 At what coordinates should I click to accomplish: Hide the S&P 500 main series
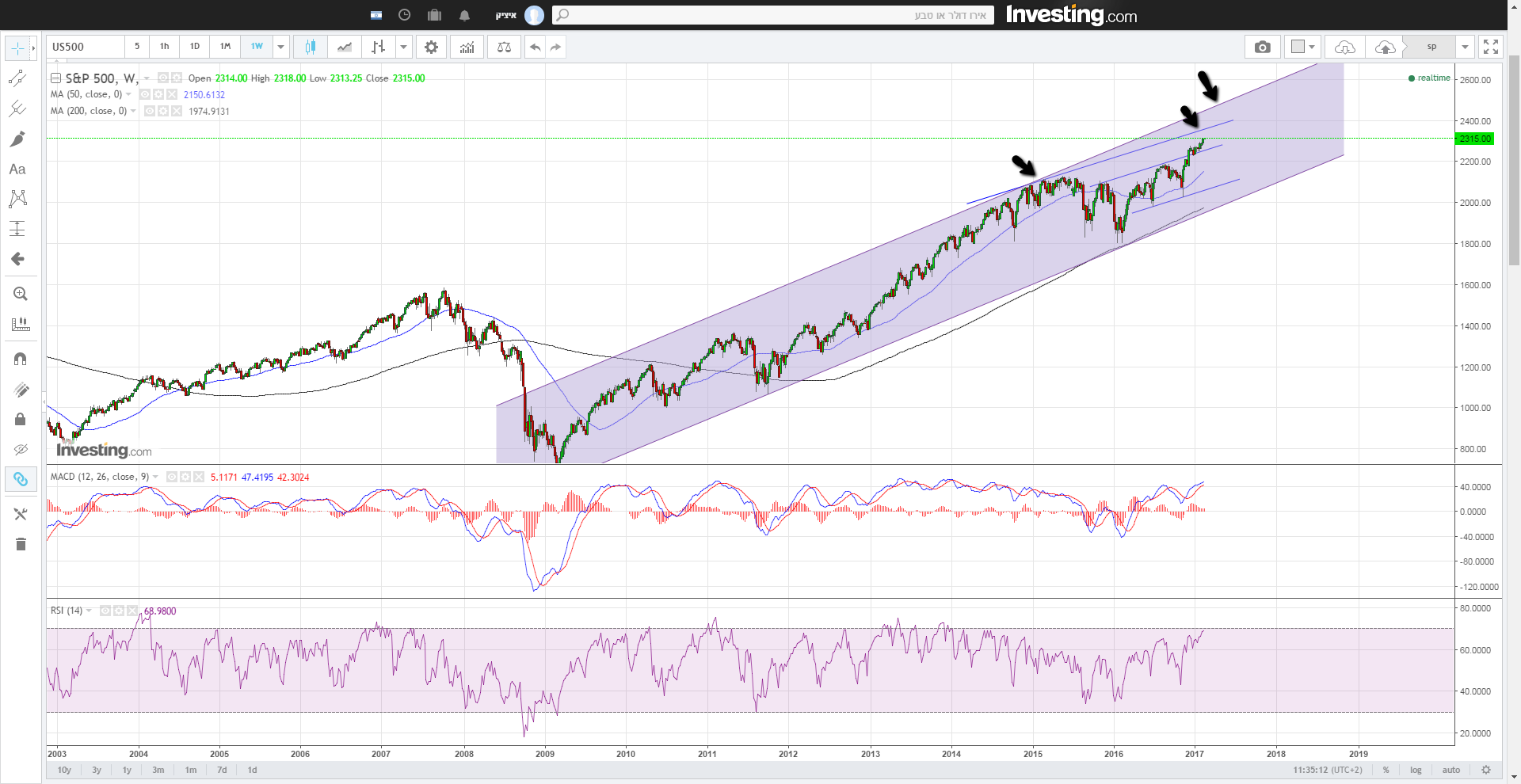click(163, 78)
